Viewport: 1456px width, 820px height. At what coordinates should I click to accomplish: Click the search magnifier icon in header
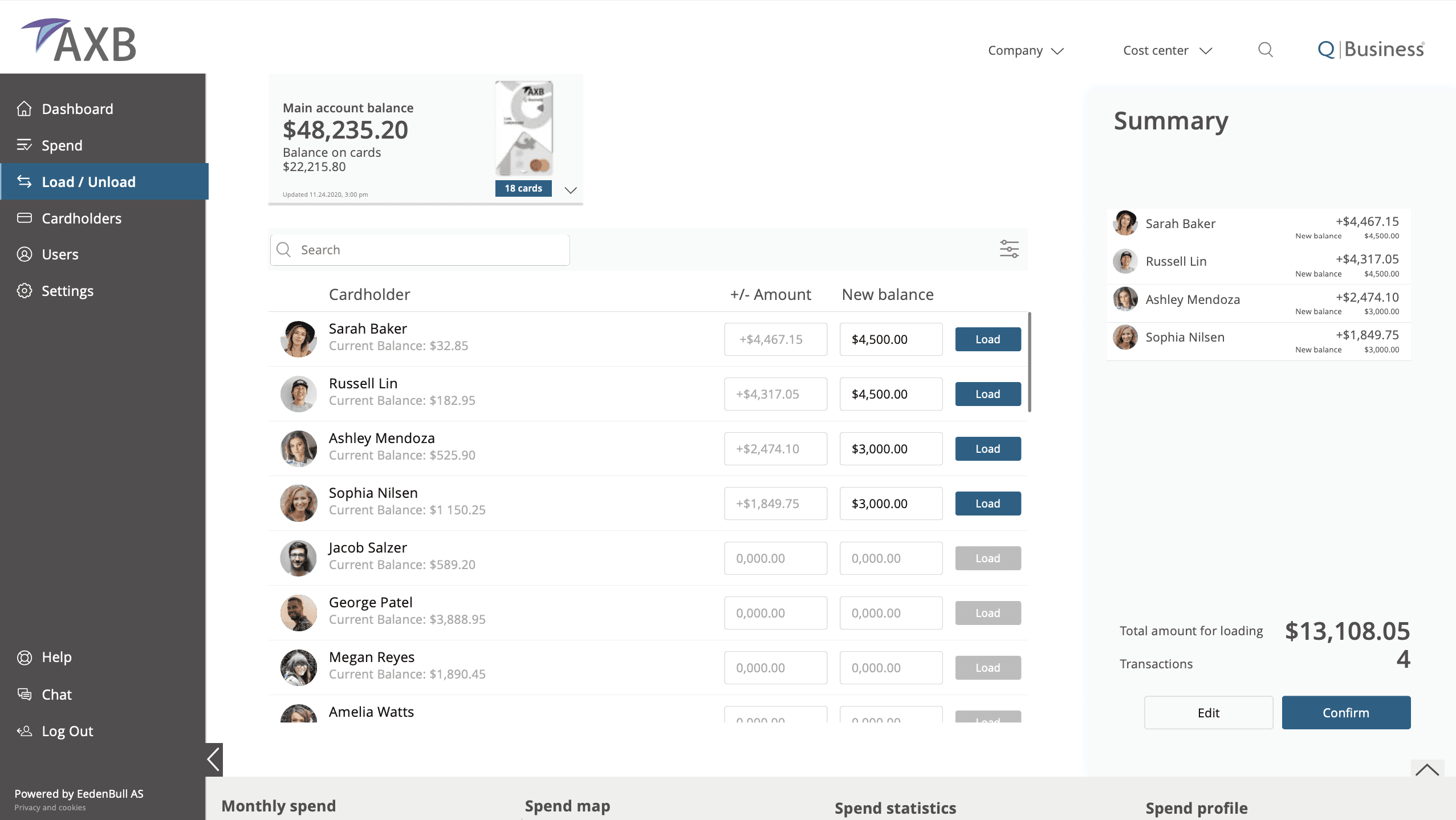[x=1265, y=50]
